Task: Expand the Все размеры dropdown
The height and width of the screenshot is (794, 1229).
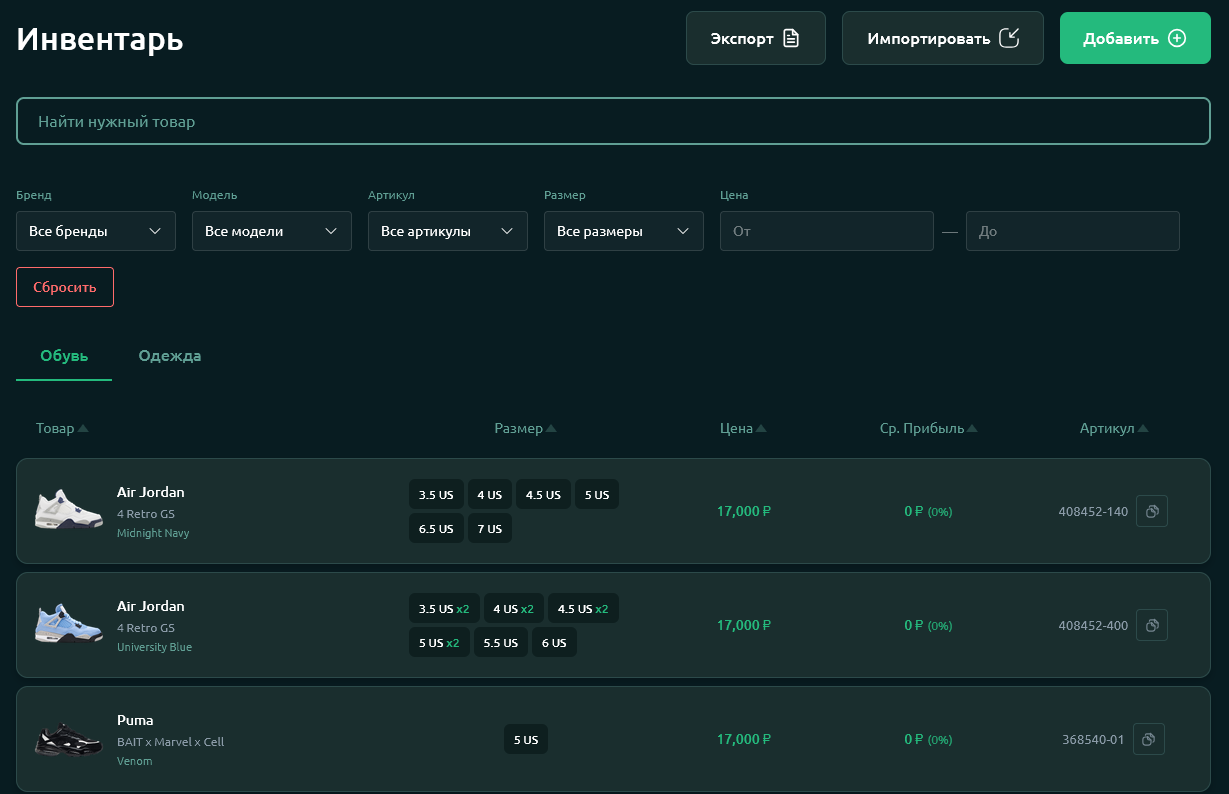Action: pos(624,231)
